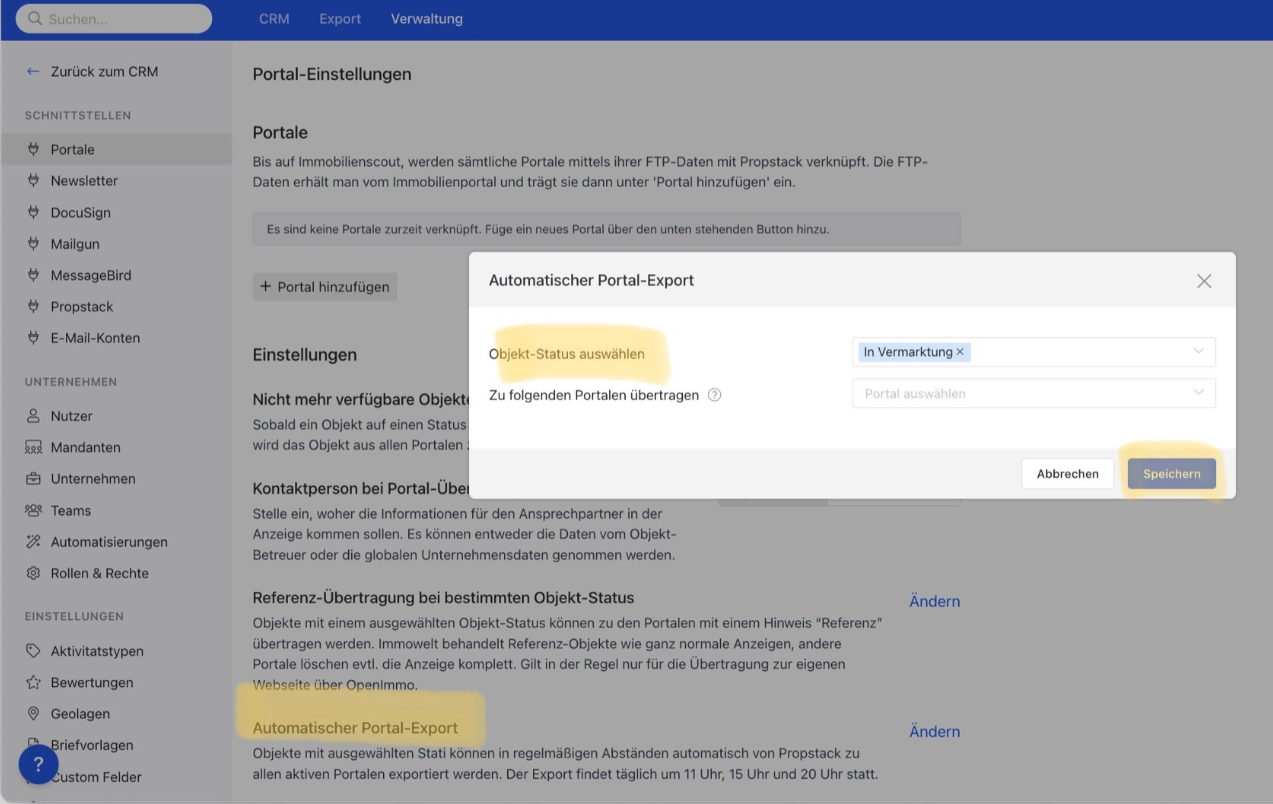Click the star icon beside Bewertungen
The height and width of the screenshot is (804, 1273).
33,683
